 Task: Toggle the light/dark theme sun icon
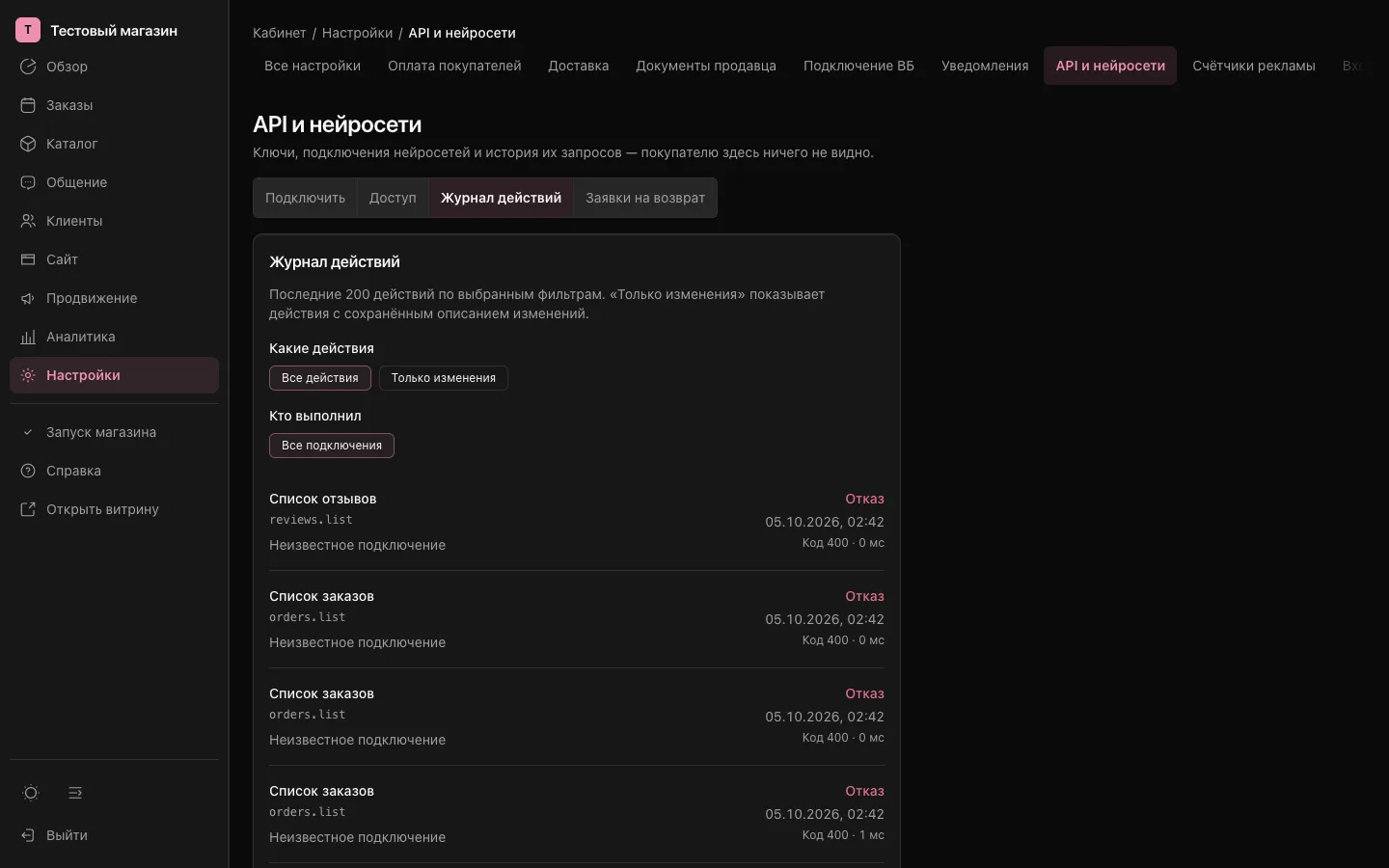[31, 793]
